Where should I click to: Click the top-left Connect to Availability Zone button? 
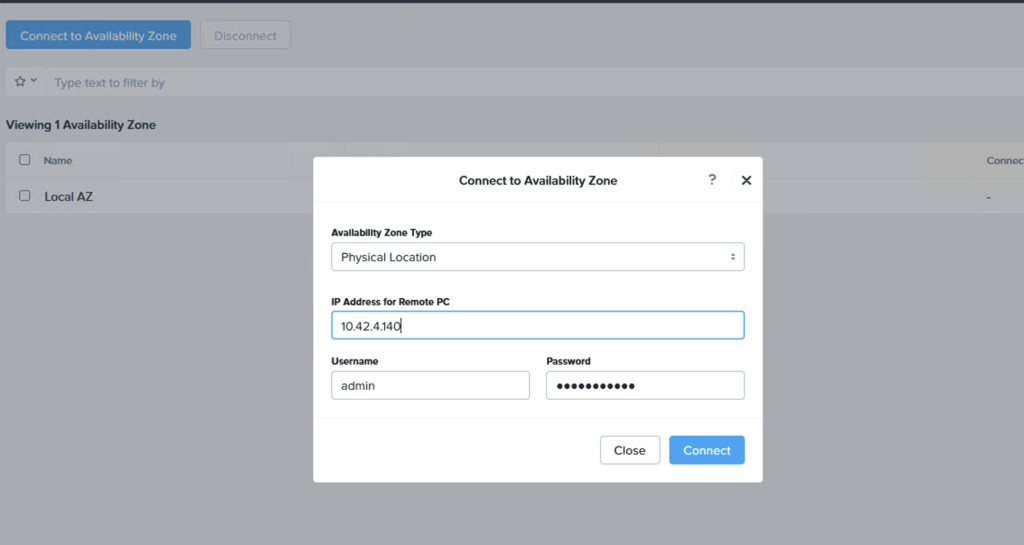[x=98, y=35]
